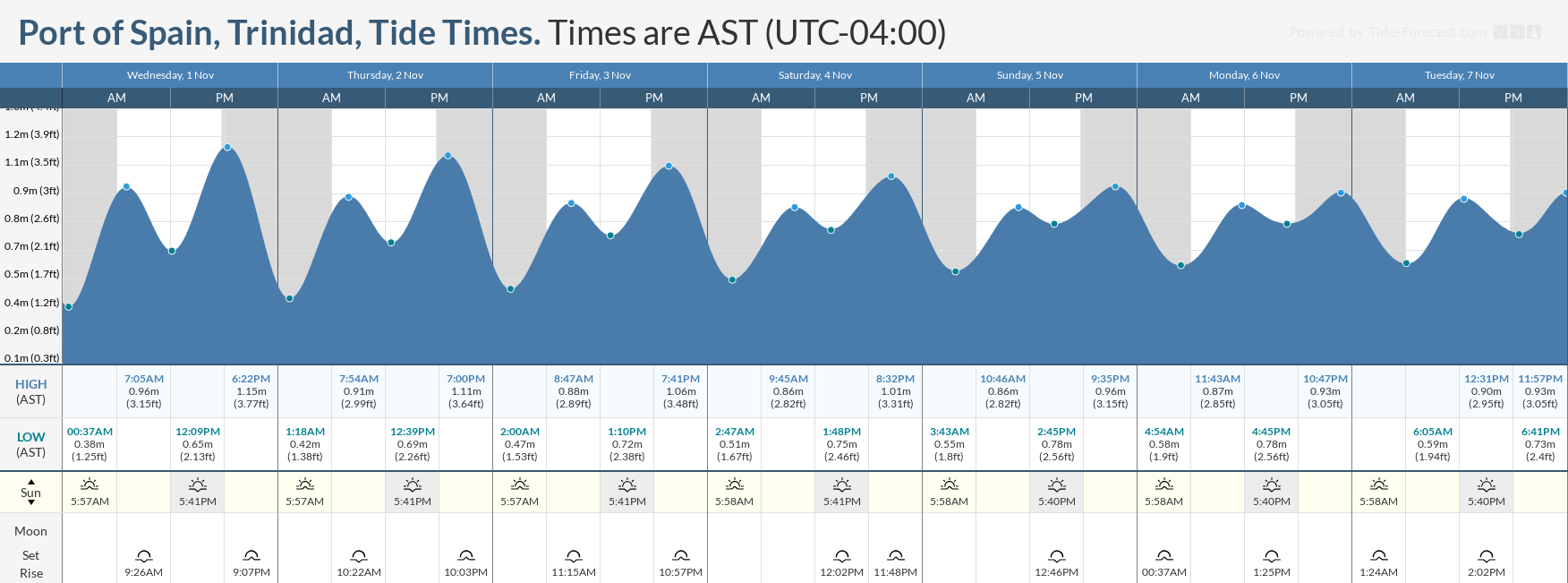Screen dimensions: 1568x583
Task: Select the Friday 7:41PM high tide peak marker
Action: (669, 166)
